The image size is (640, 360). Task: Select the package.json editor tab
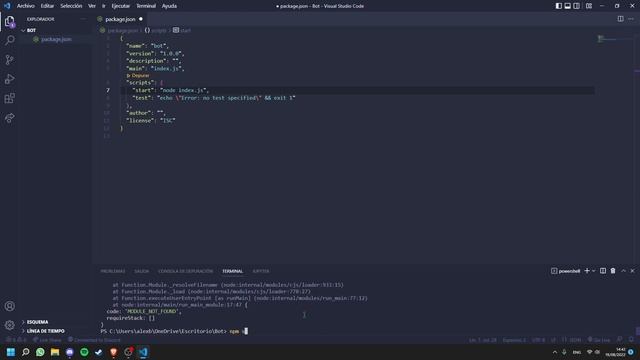[120, 19]
